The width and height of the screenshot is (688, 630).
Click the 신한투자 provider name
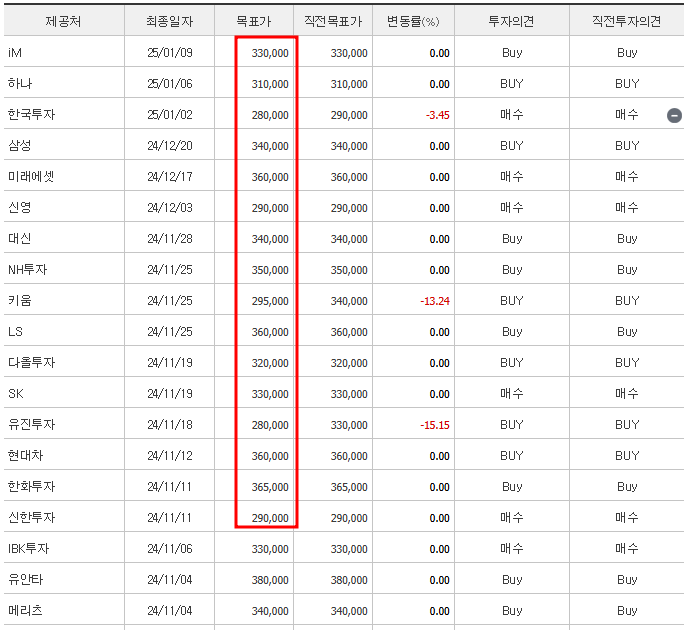[32, 517]
